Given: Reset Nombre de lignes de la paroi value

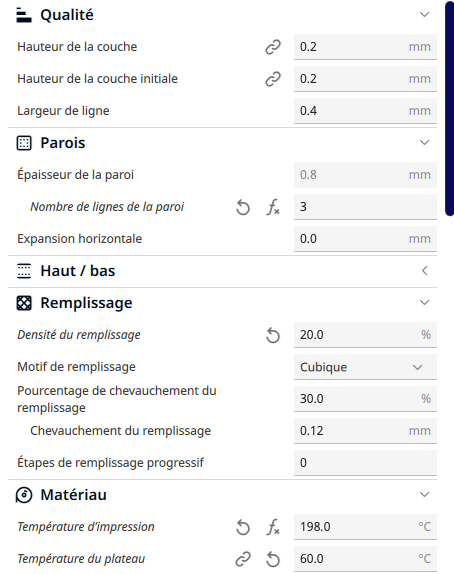Looking at the screenshot, I should click(243, 207).
